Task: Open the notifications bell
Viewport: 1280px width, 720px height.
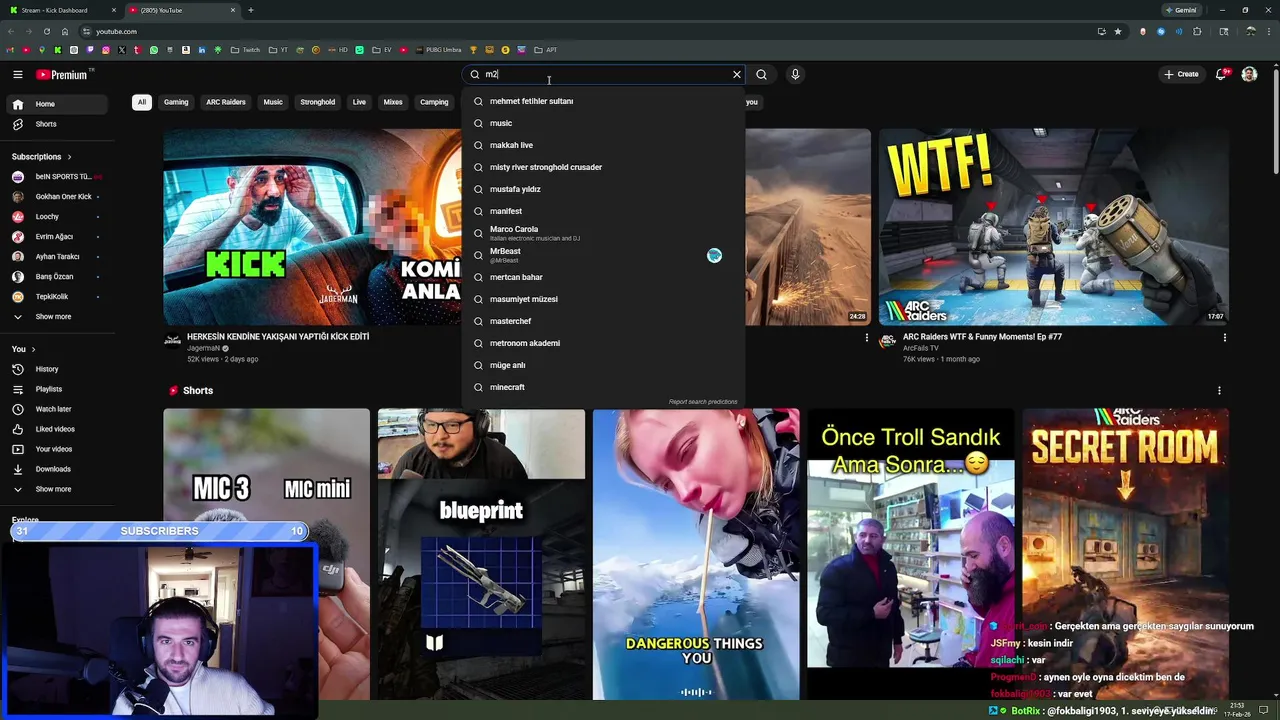Action: (1221, 74)
